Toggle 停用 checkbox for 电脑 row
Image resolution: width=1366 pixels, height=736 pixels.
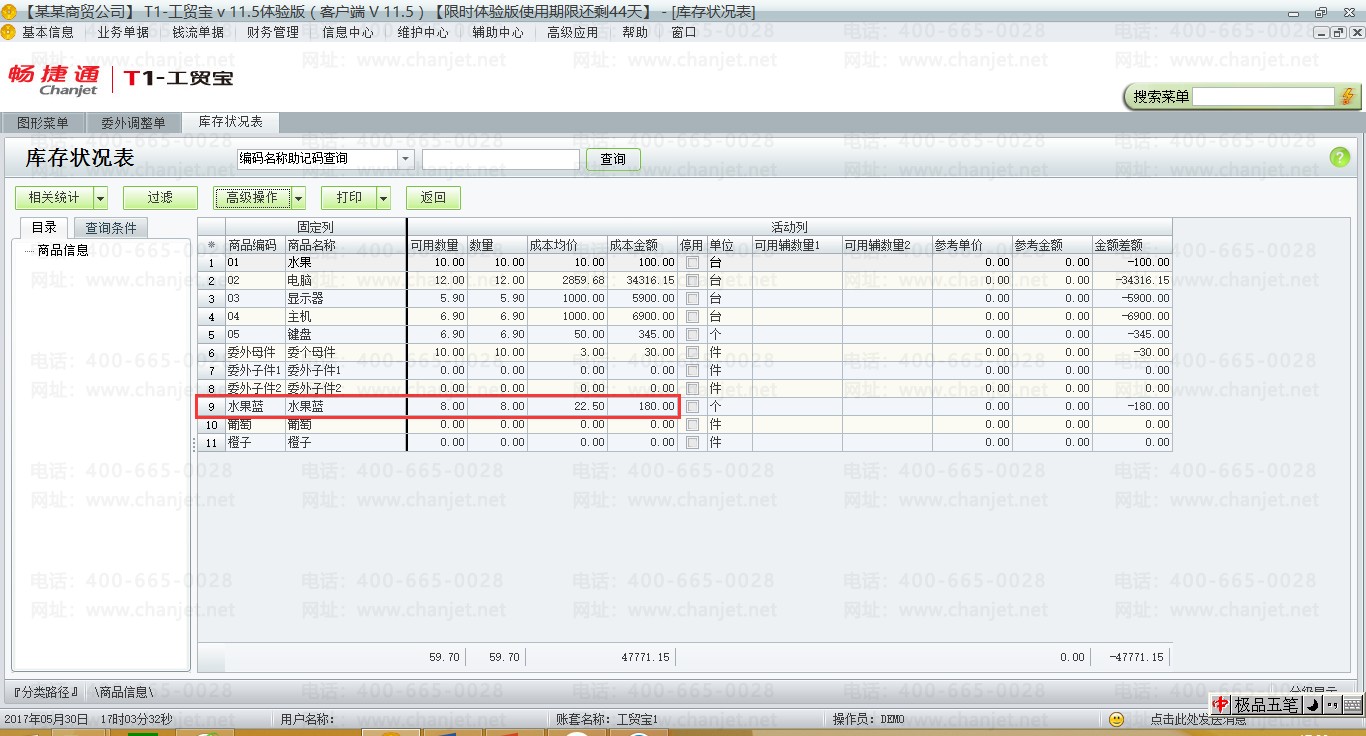click(x=692, y=280)
